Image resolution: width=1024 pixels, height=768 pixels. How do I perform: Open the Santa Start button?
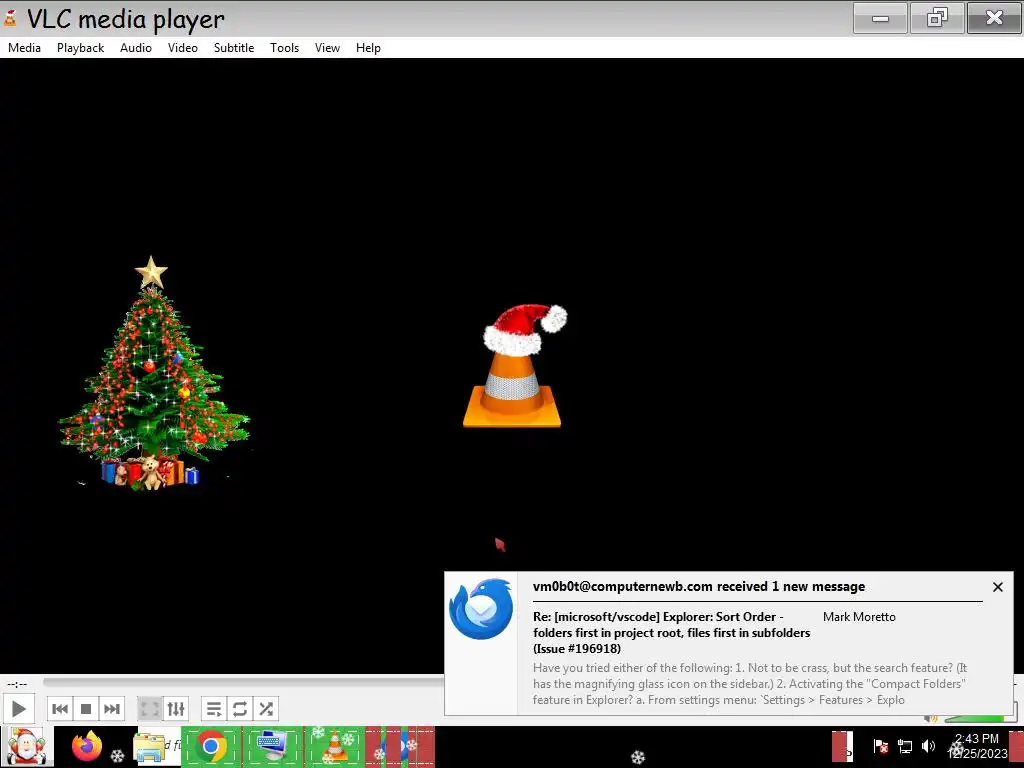(26, 747)
